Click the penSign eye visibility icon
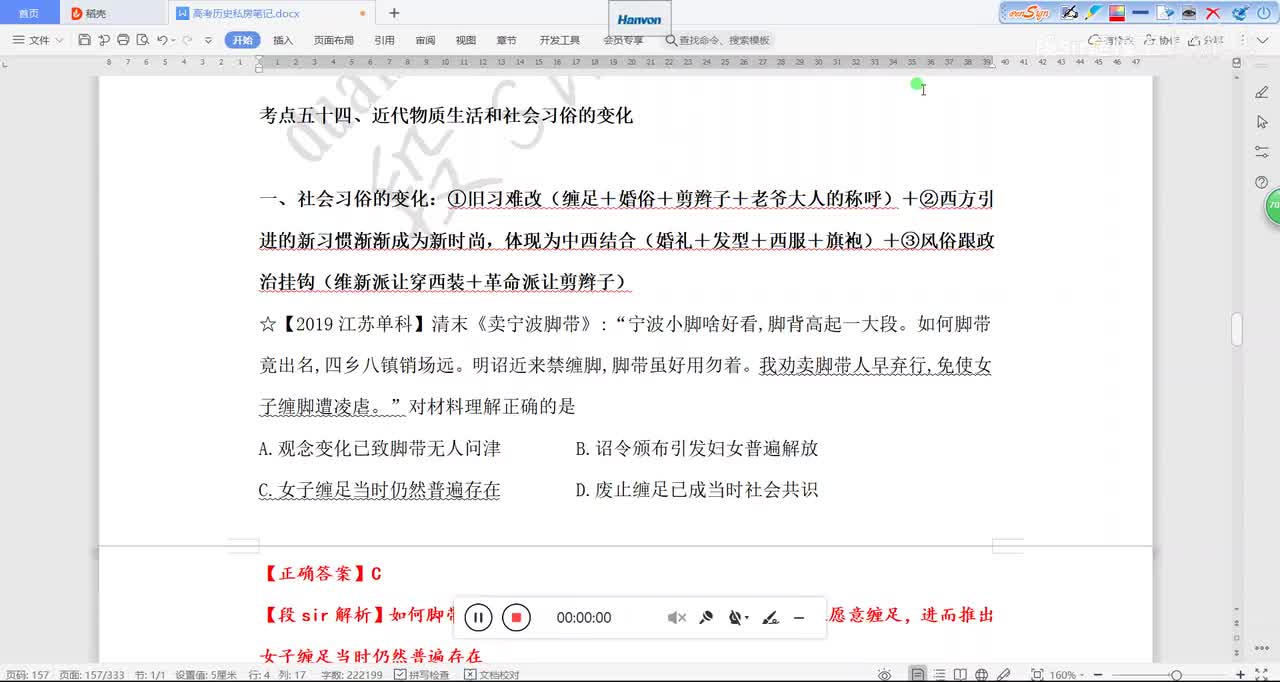1280x682 pixels. tap(1189, 13)
